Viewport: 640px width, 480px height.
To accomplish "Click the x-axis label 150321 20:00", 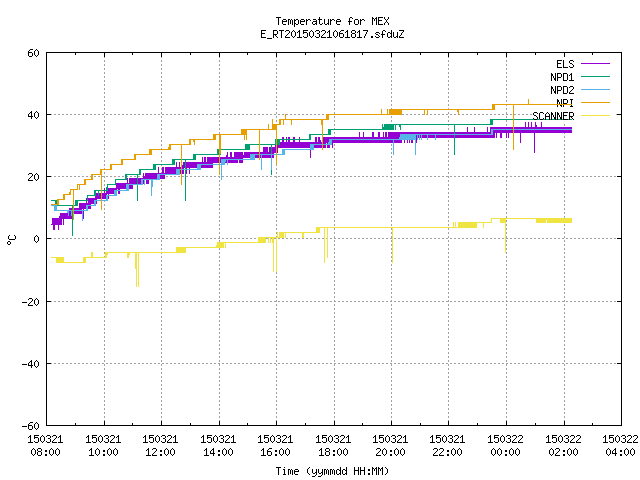I will click(391, 446).
